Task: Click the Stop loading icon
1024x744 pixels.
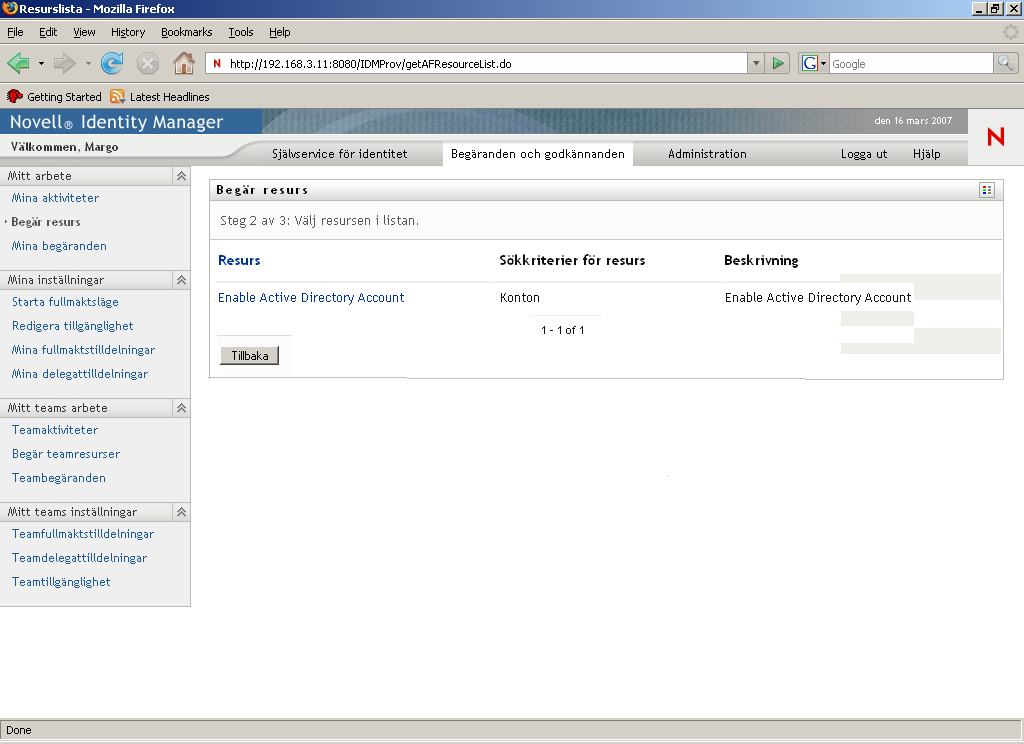Action: tap(148, 63)
